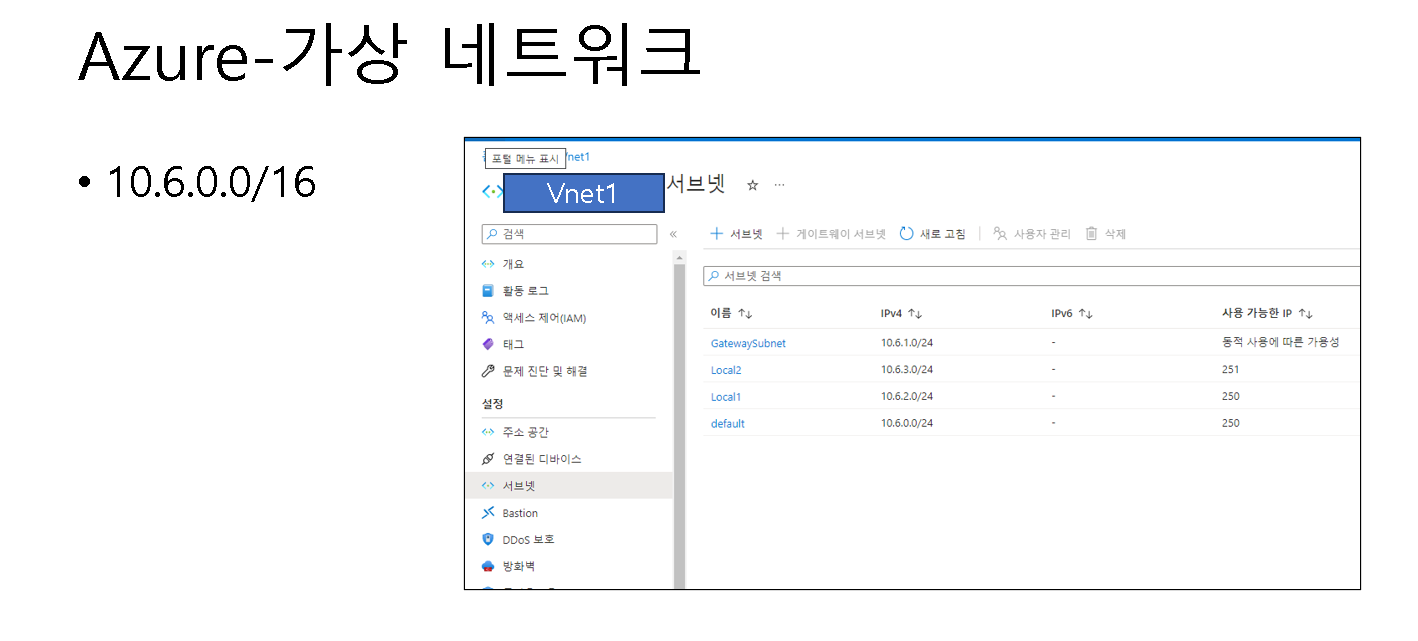Screen dimensions: 1418x641
Task: Click the selected 서브넷 sidebar icon
Action: tap(488, 486)
